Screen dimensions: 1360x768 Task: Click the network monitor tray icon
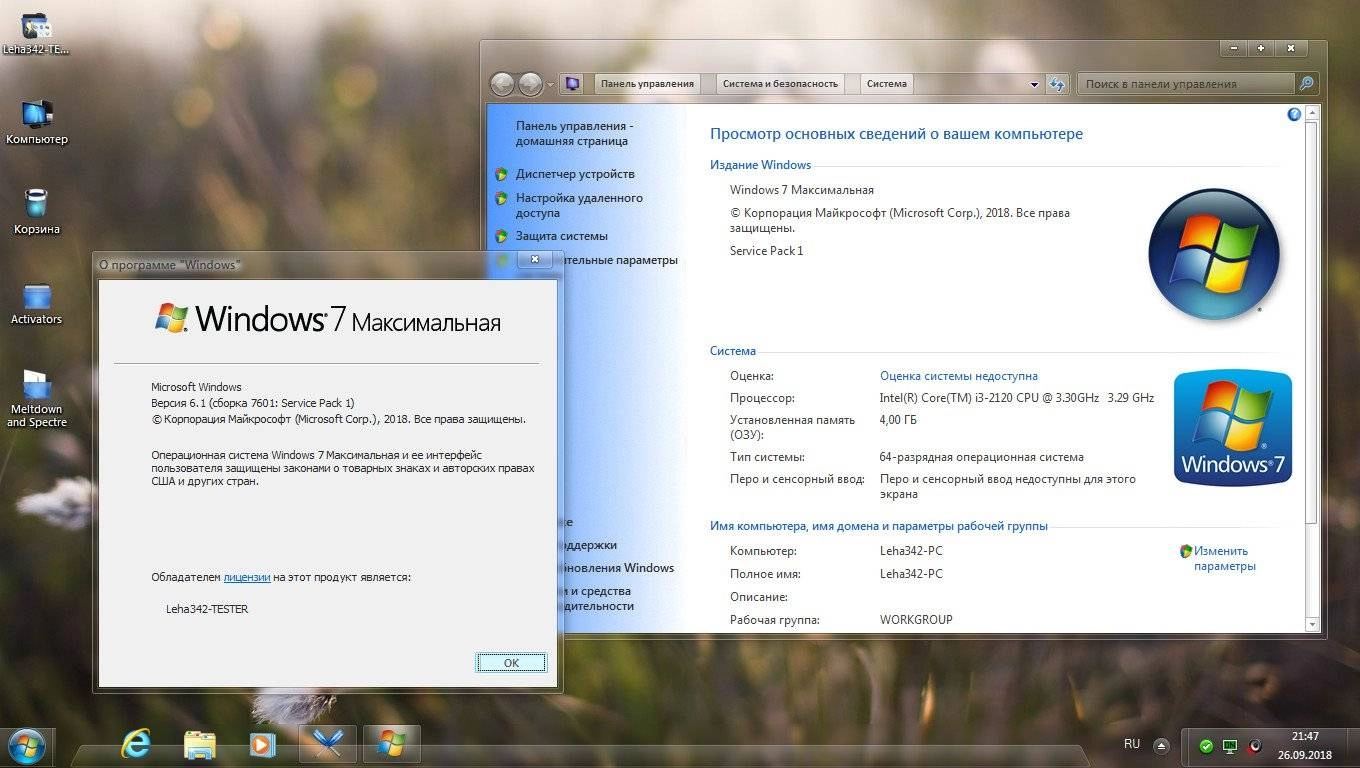tap(1230, 746)
